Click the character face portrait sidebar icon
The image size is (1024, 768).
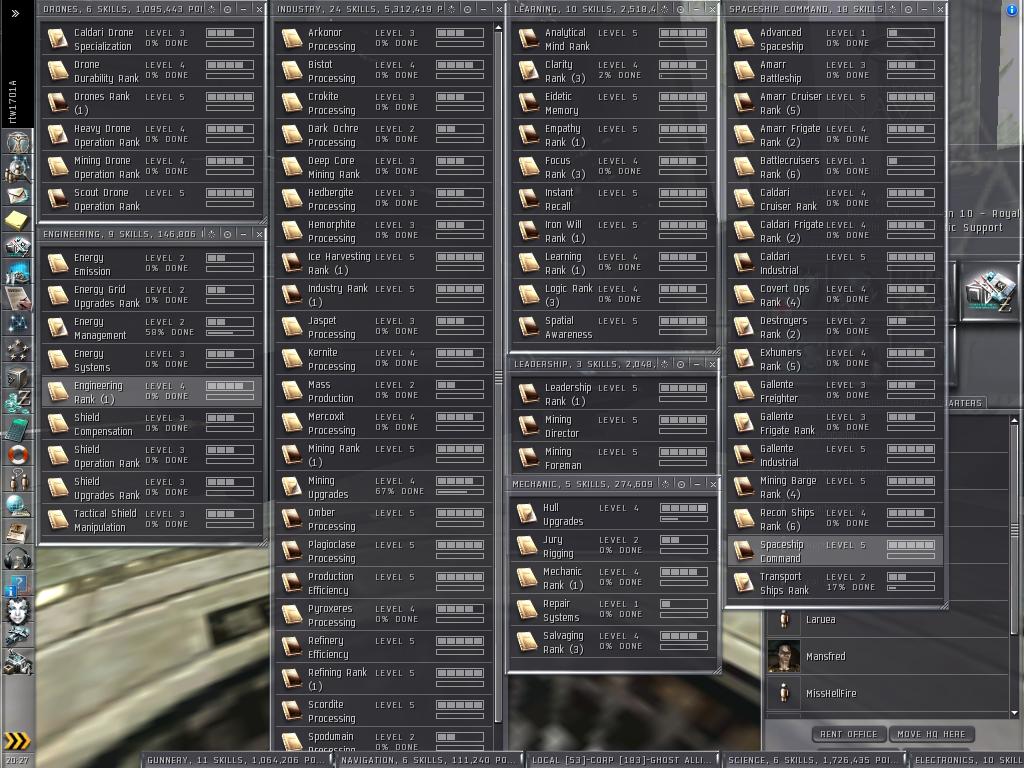17,611
